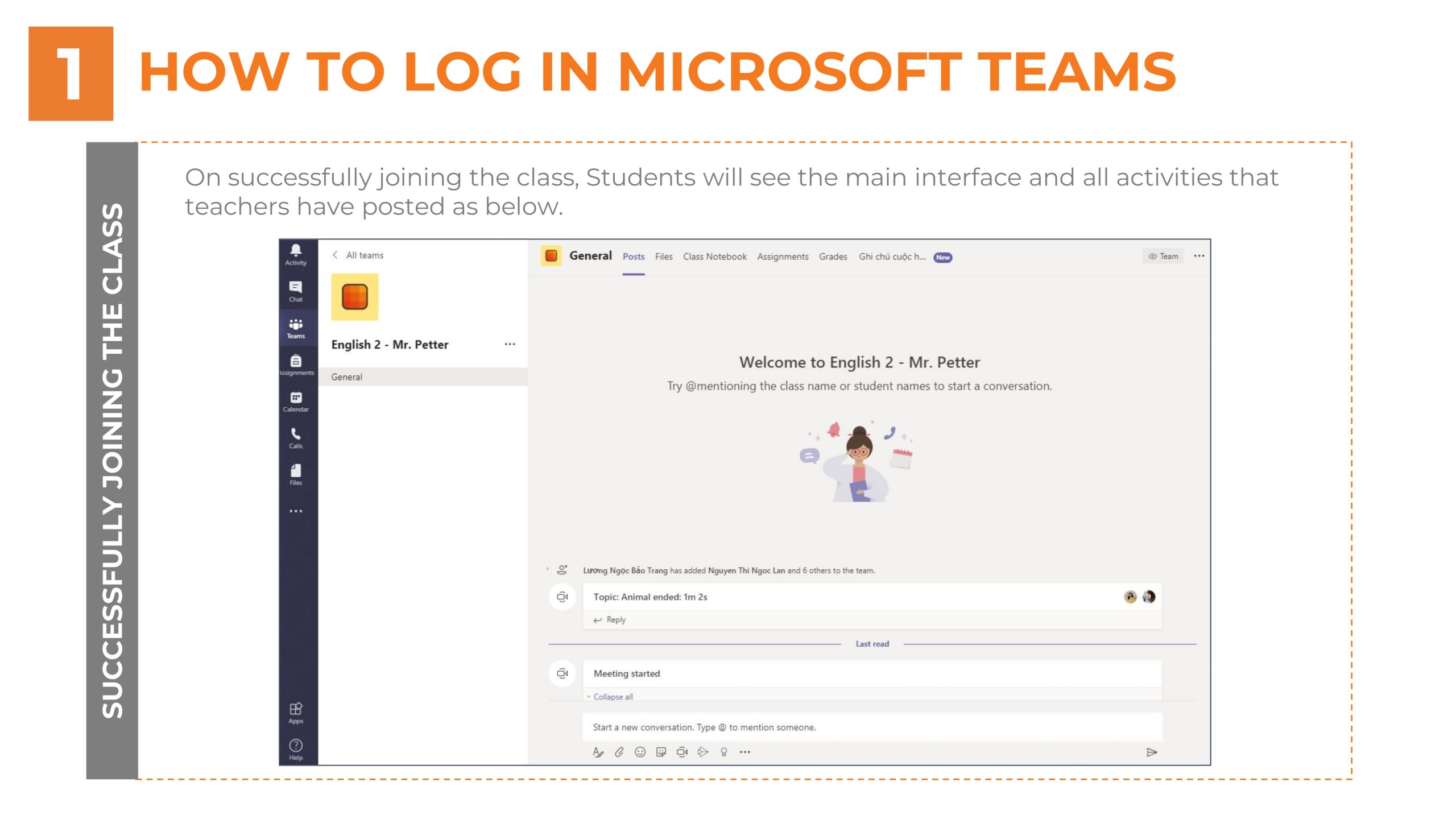Open the Class Notebook tab
1456x819 pixels.
tap(715, 257)
